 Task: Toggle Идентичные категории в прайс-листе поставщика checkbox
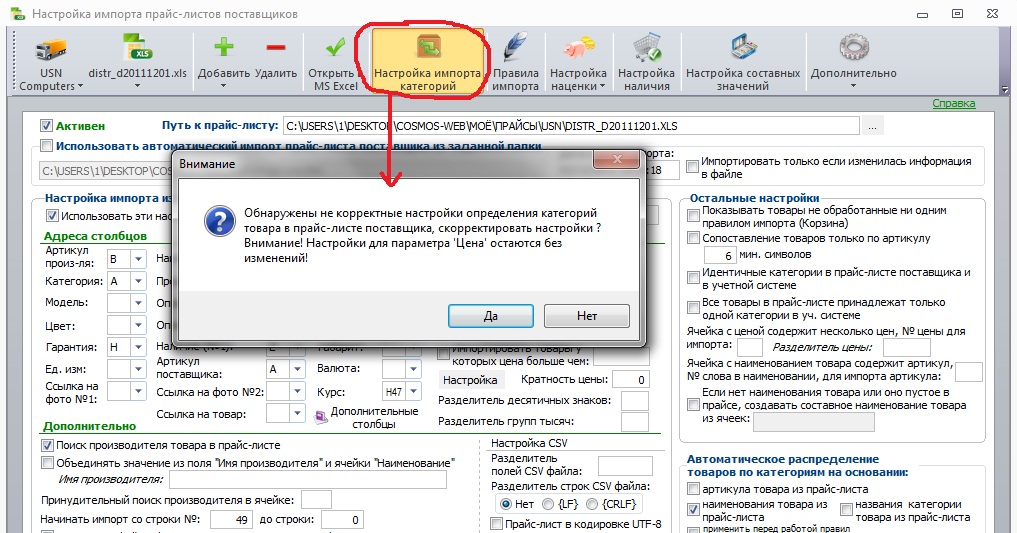pyautogui.click(x=693, y=278)
